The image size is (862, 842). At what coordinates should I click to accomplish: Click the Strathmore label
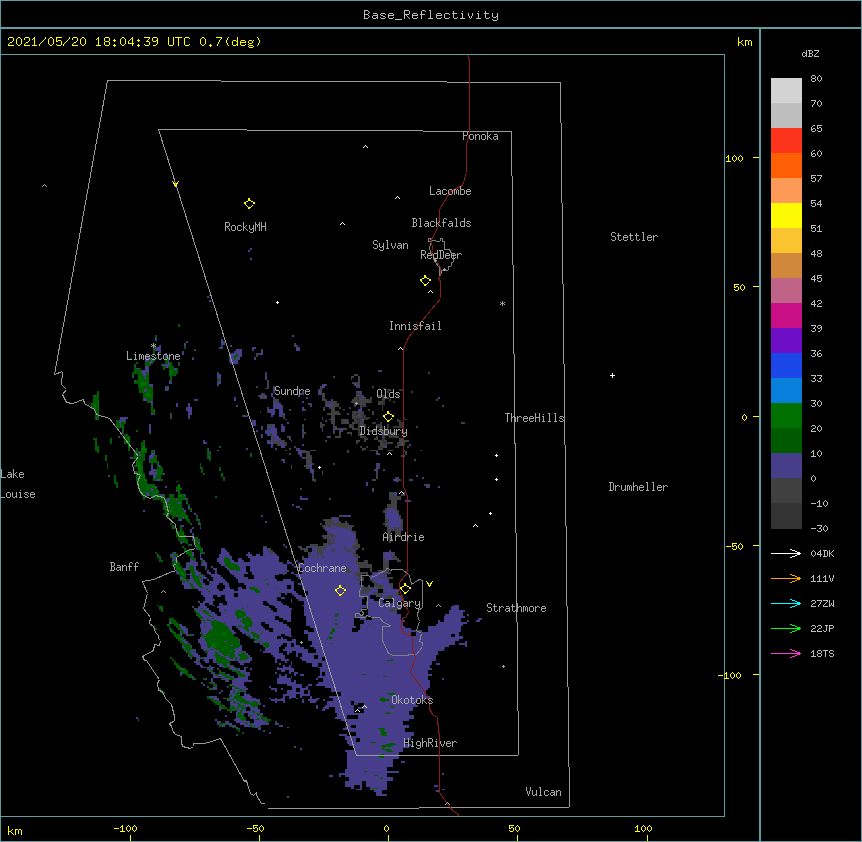click(x=516, y=608)
